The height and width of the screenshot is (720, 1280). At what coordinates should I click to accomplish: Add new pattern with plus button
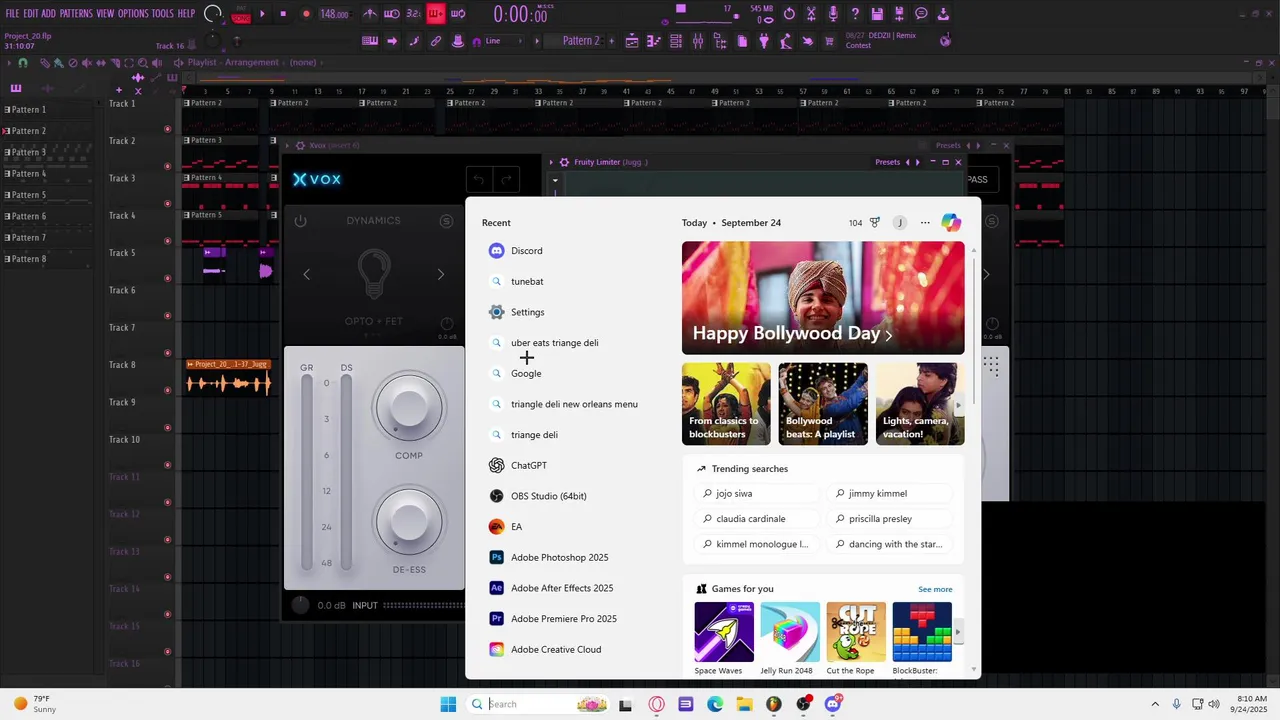tap(611, 41)
